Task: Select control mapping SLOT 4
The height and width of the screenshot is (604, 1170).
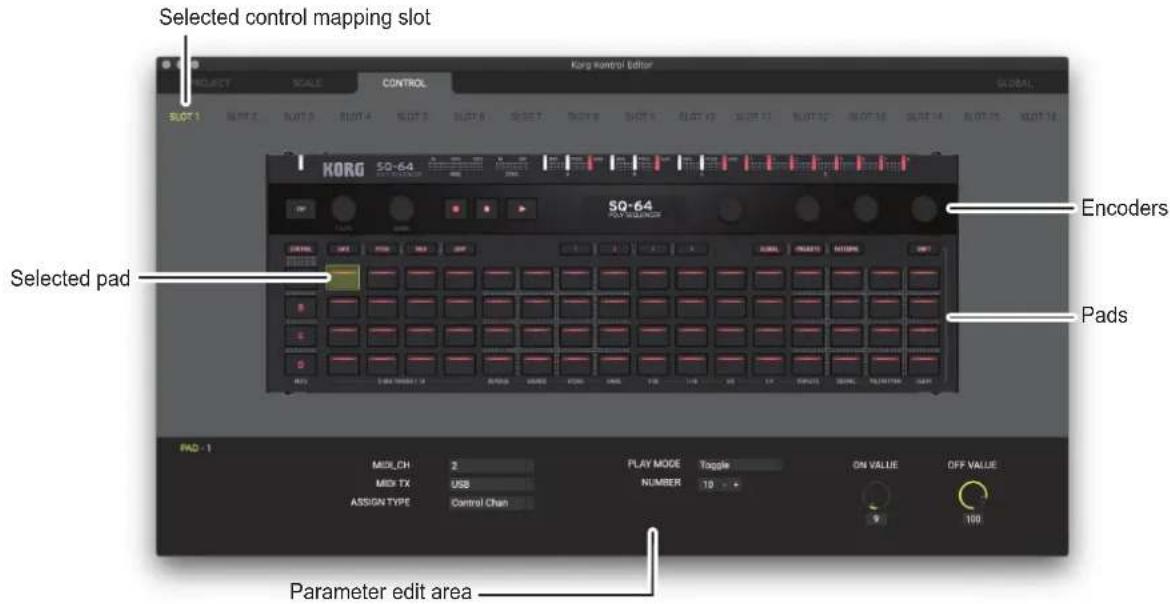Action: pyautogui.click(x=355, y=117)
